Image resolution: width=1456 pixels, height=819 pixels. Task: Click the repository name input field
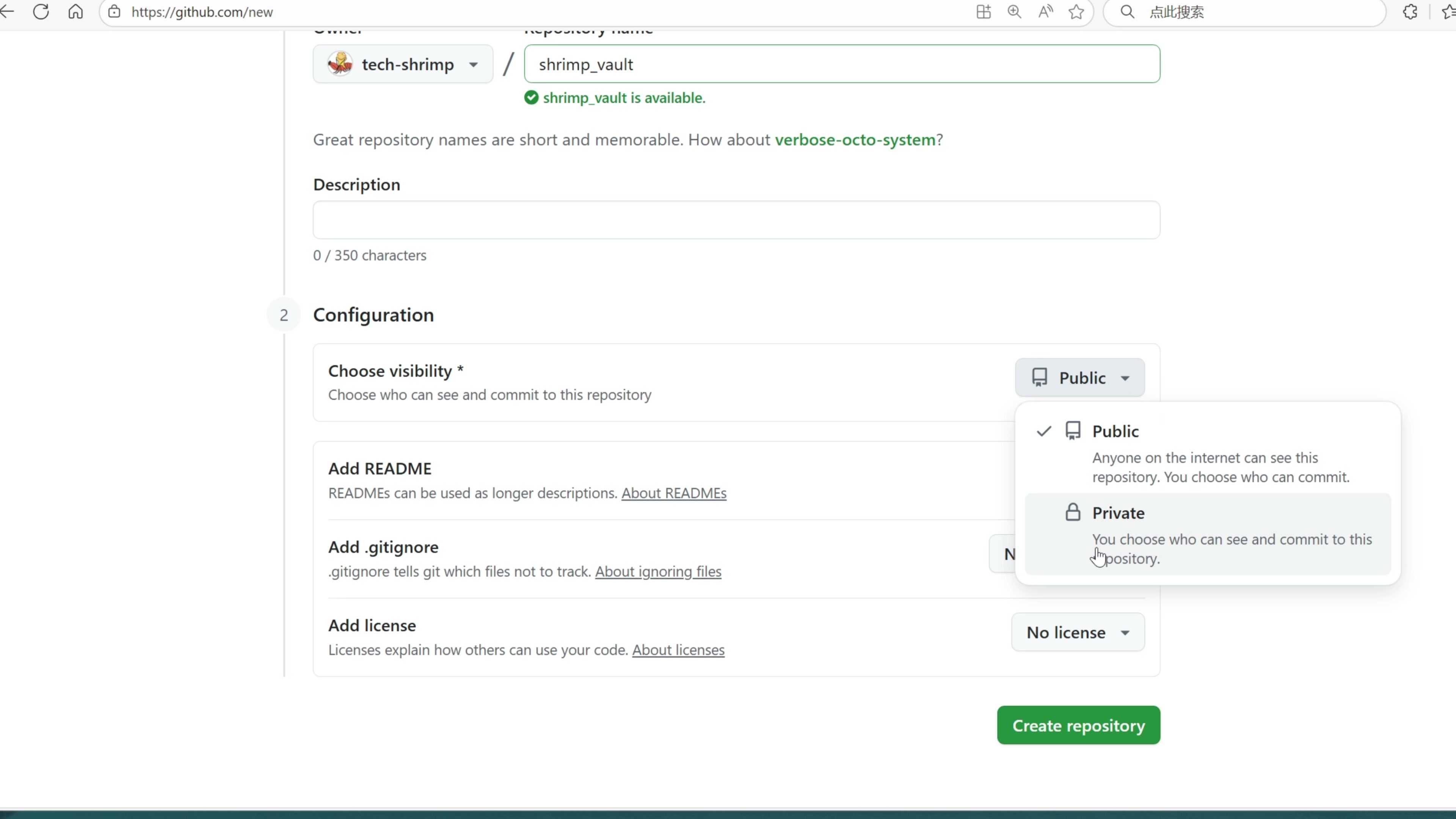coord(842,64)
